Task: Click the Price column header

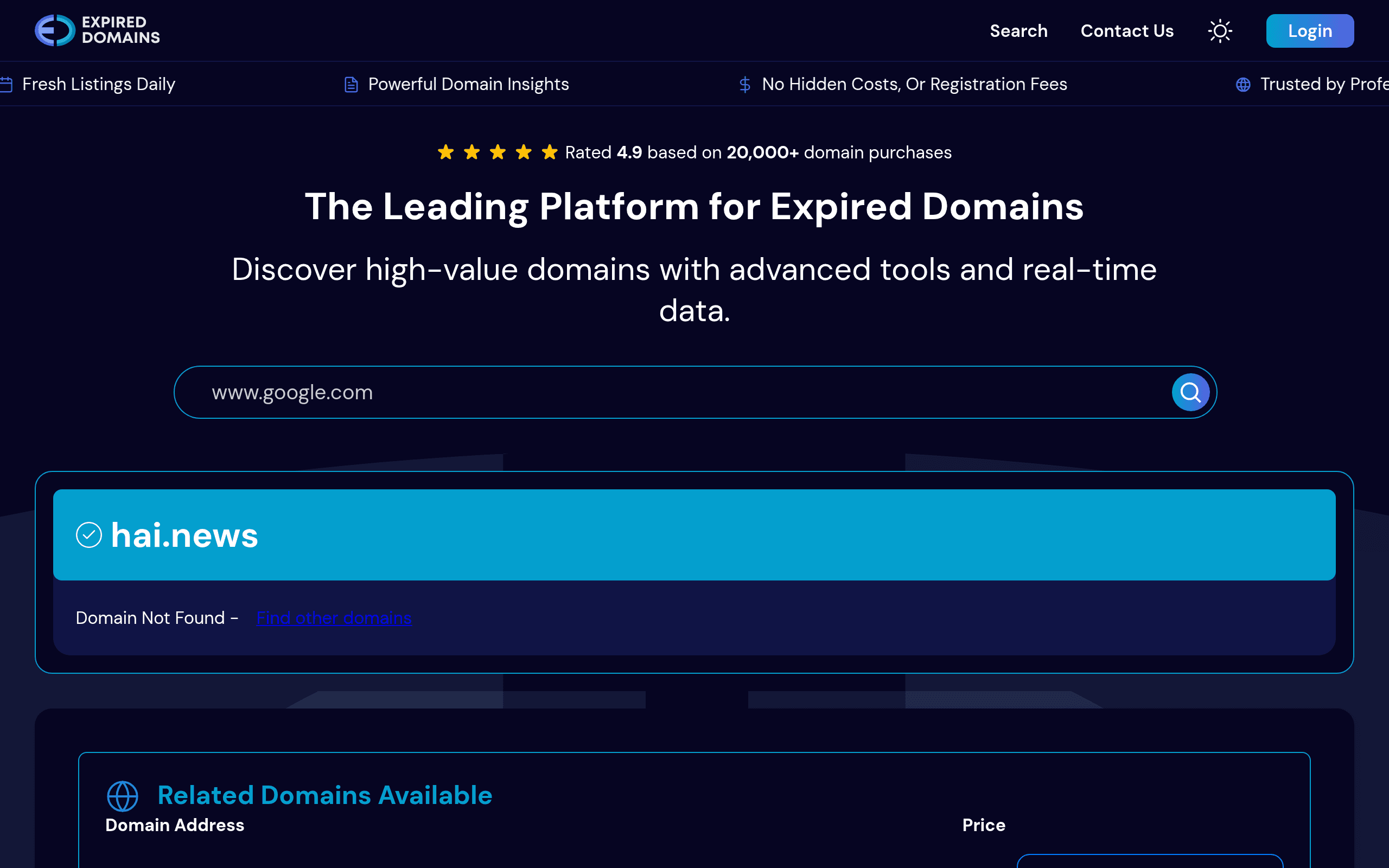Action: click(984, 825)
